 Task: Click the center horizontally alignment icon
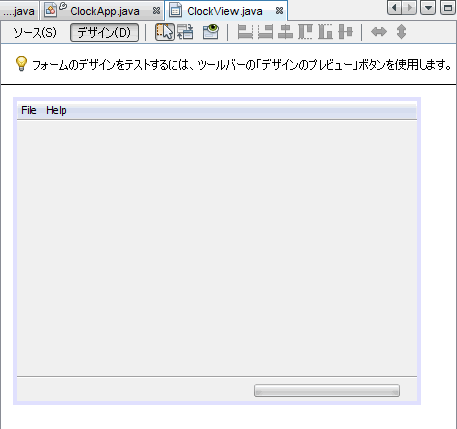285,32
